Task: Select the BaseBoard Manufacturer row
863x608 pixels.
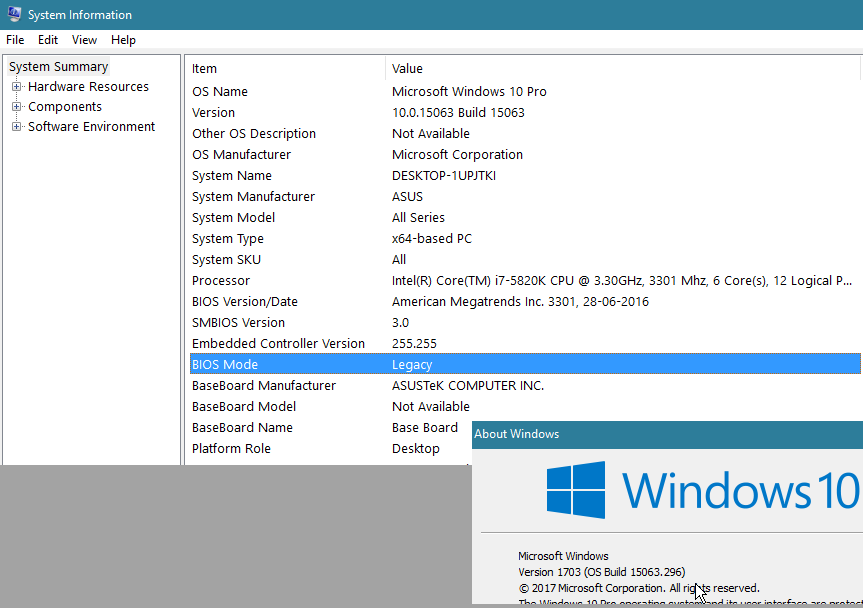Action: tap(525, 385)
